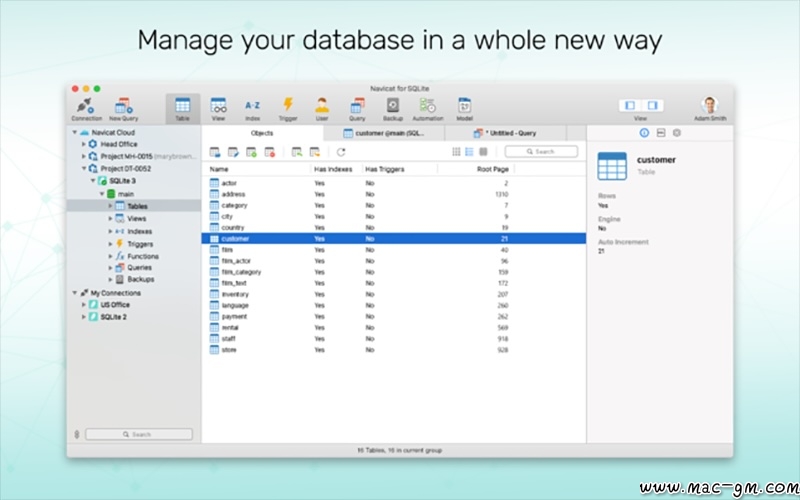Toggle the left sidebar pane view button
800x500 pixels.
[x=630, y=106]
